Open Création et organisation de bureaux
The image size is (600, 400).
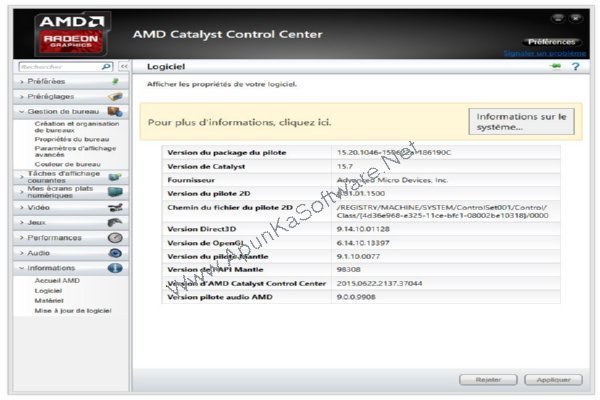(x=77, y=127)
